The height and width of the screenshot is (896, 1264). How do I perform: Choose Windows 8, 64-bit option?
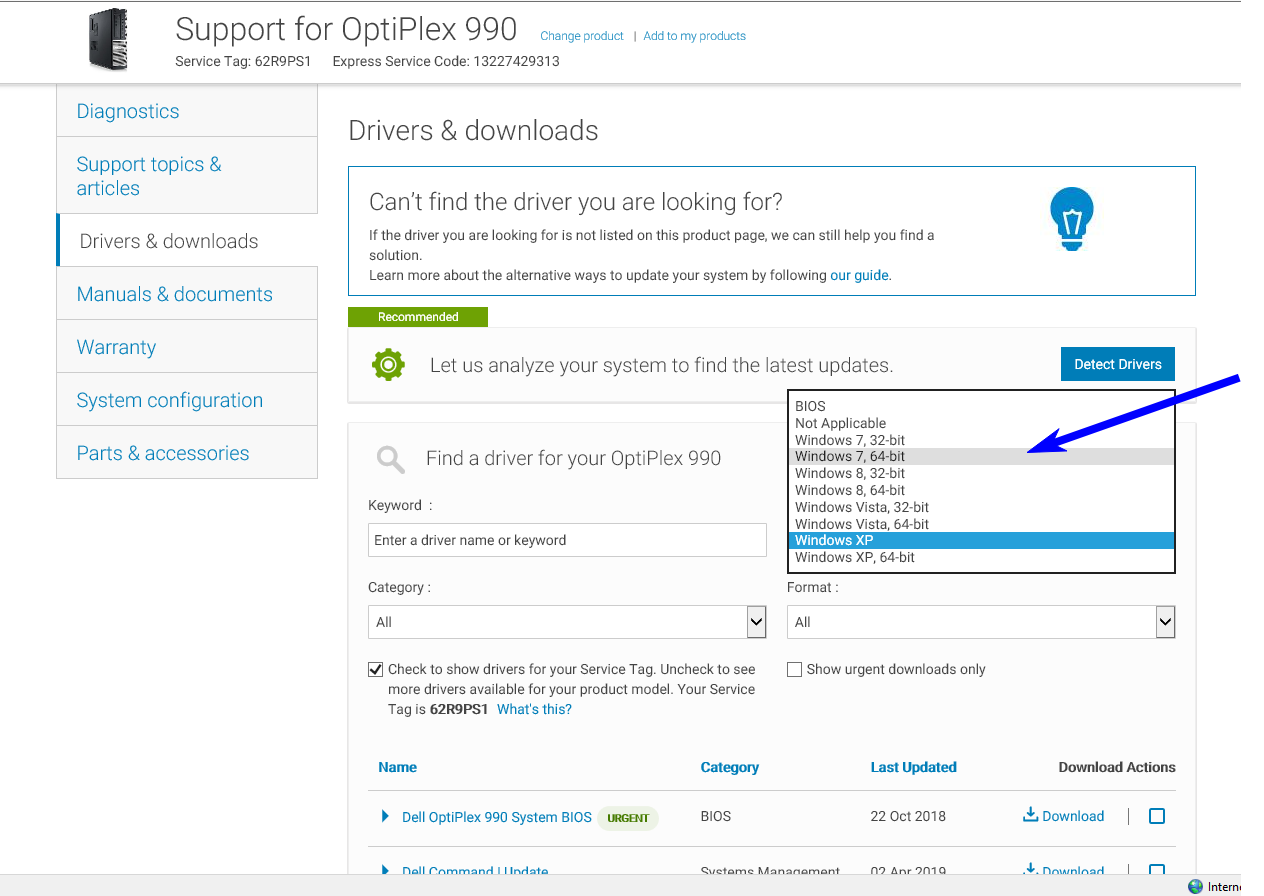[x=981, y=490]
